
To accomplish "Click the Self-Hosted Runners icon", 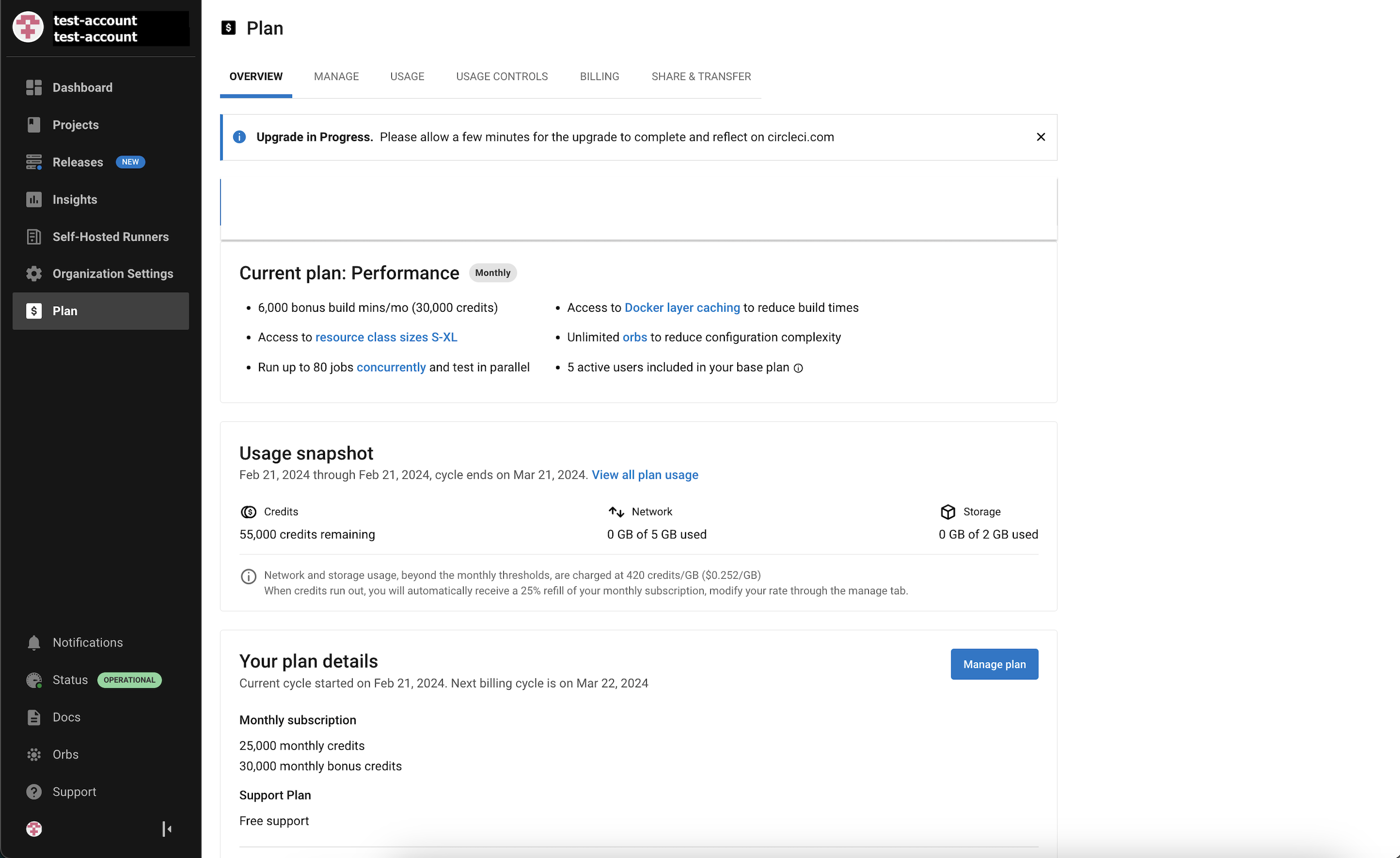I will point(34,236).
